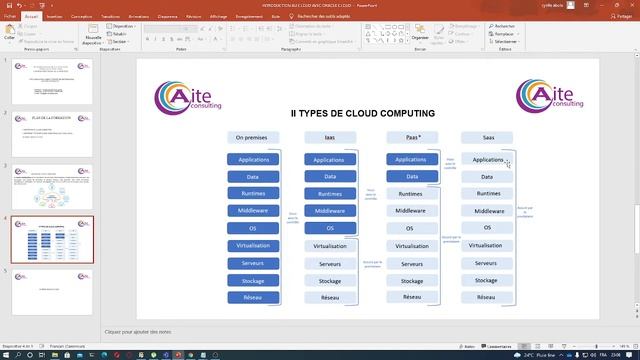The width and height of the screenshot is (640, 360).
Task: Select slide 2 Plan de la formation thumbnail
Action: (52, 134)
